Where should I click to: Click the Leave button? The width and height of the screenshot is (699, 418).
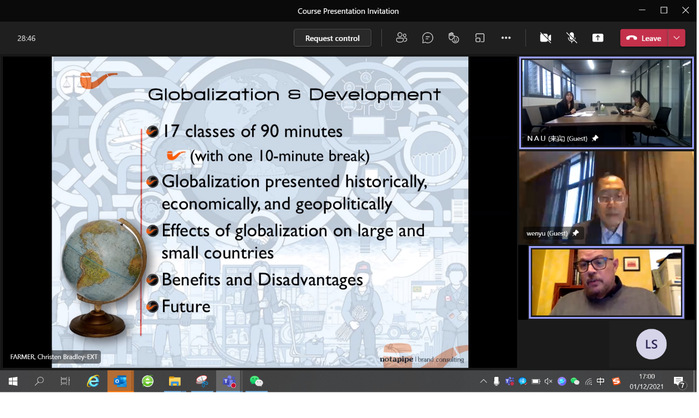(644, 38)
